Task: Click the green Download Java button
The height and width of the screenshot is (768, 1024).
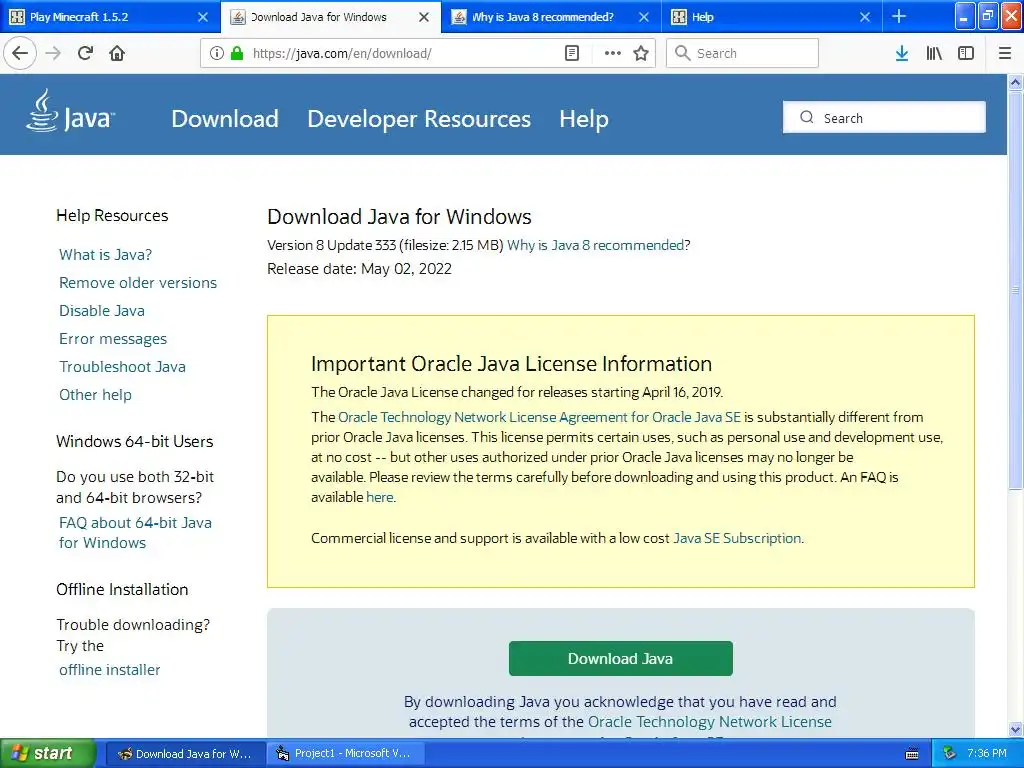Action: (620, 658)
